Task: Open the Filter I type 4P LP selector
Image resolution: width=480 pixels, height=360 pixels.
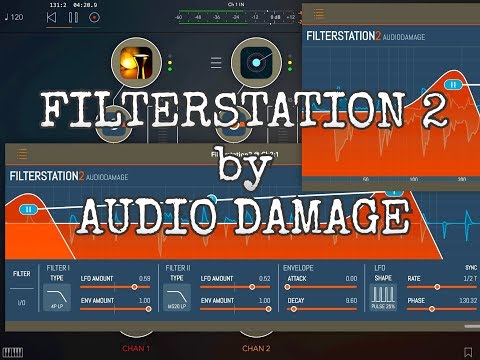Action: pyautogui.click(x=57, y=297)
